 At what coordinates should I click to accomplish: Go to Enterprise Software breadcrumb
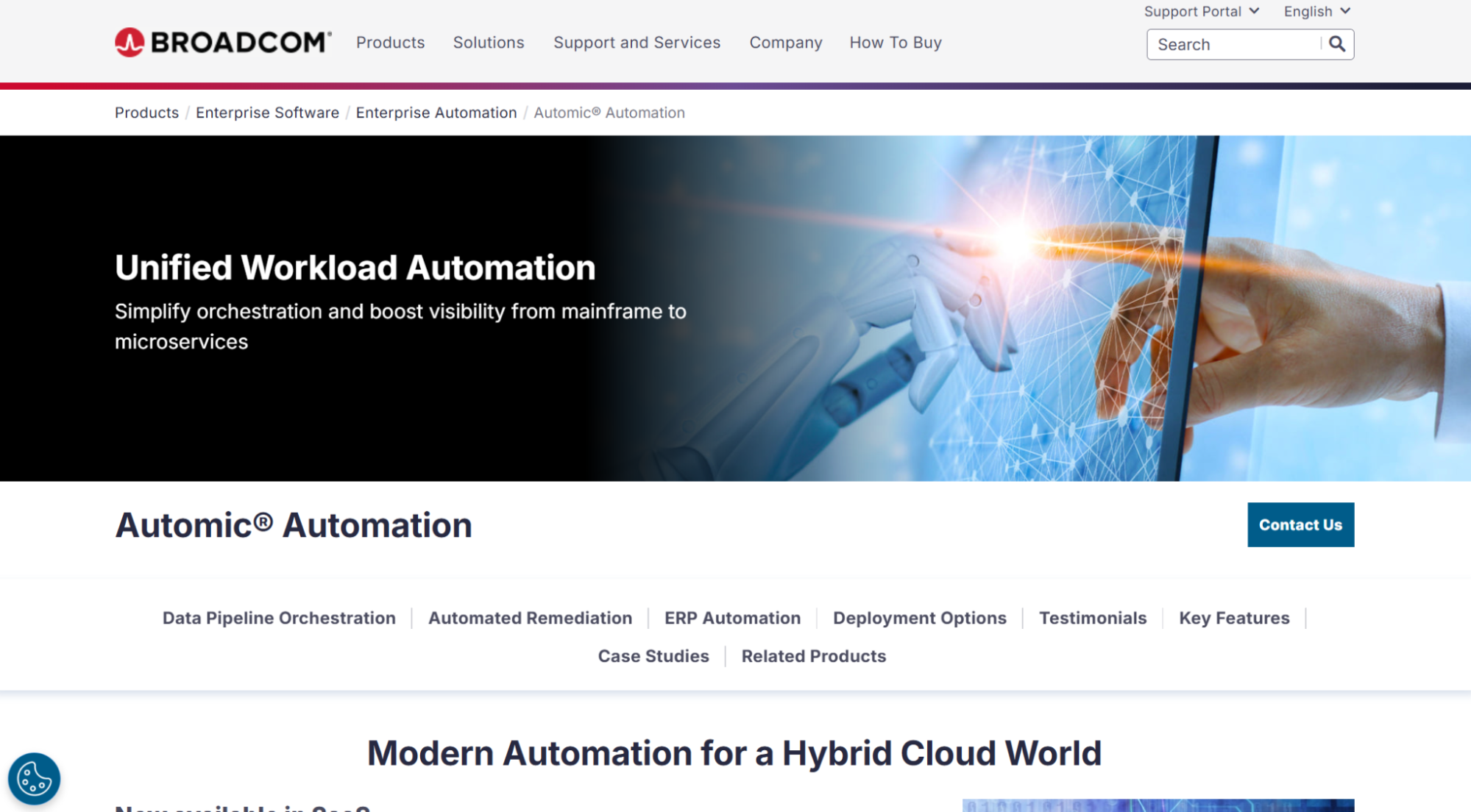[x=267, y=113]
